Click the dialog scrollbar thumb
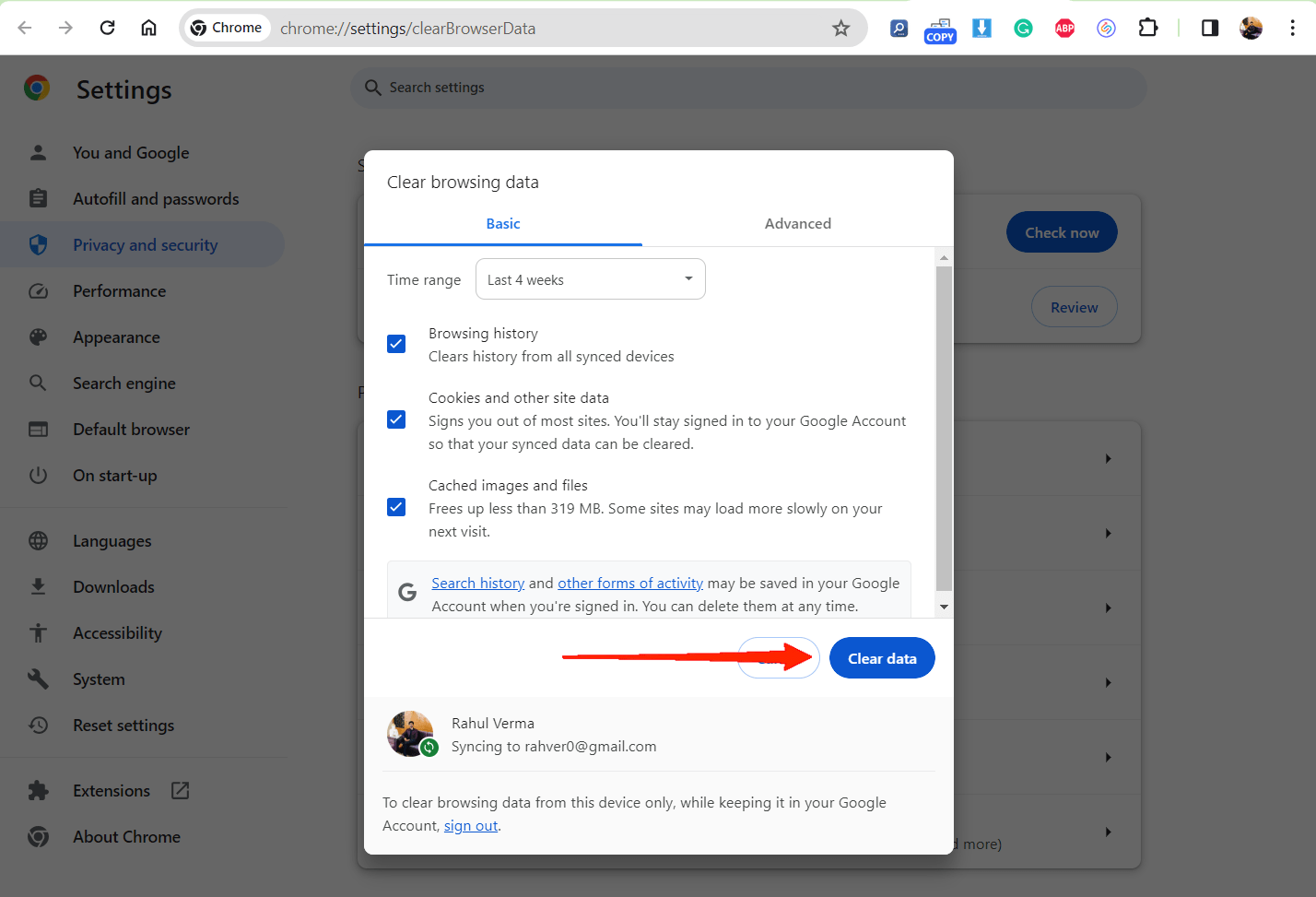1316x897 pixels. tap(944, 429)
